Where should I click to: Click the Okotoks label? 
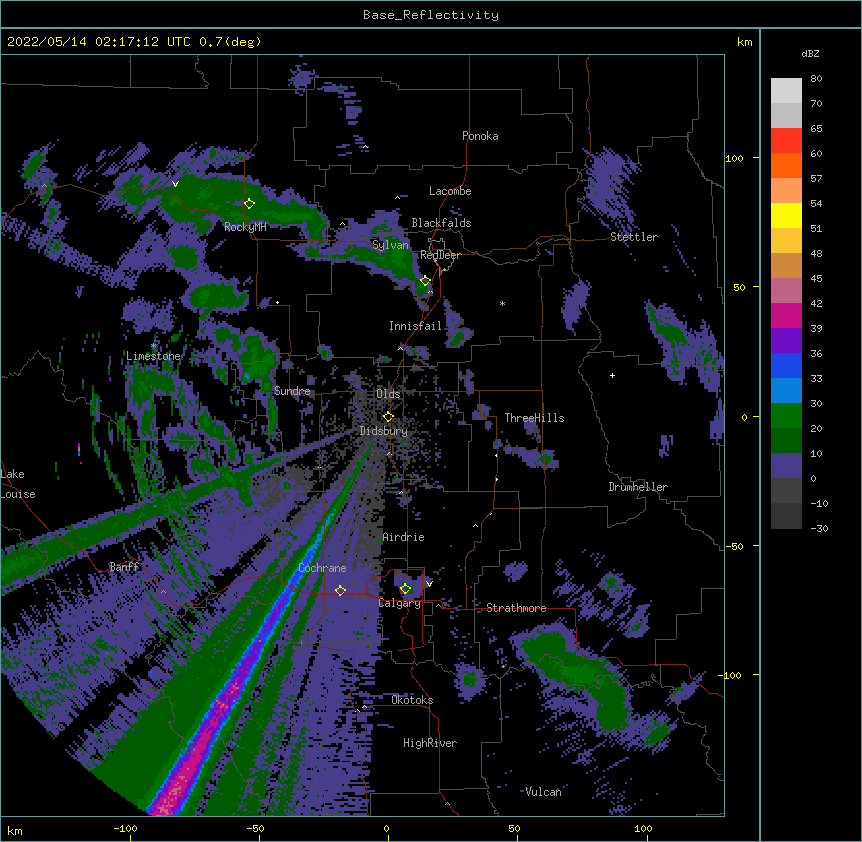coord(412,700)
